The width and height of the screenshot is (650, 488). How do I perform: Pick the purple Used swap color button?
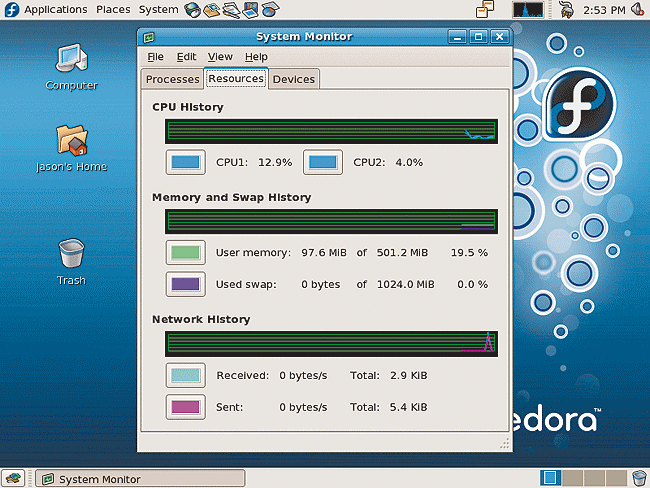[x=185, y=284]
